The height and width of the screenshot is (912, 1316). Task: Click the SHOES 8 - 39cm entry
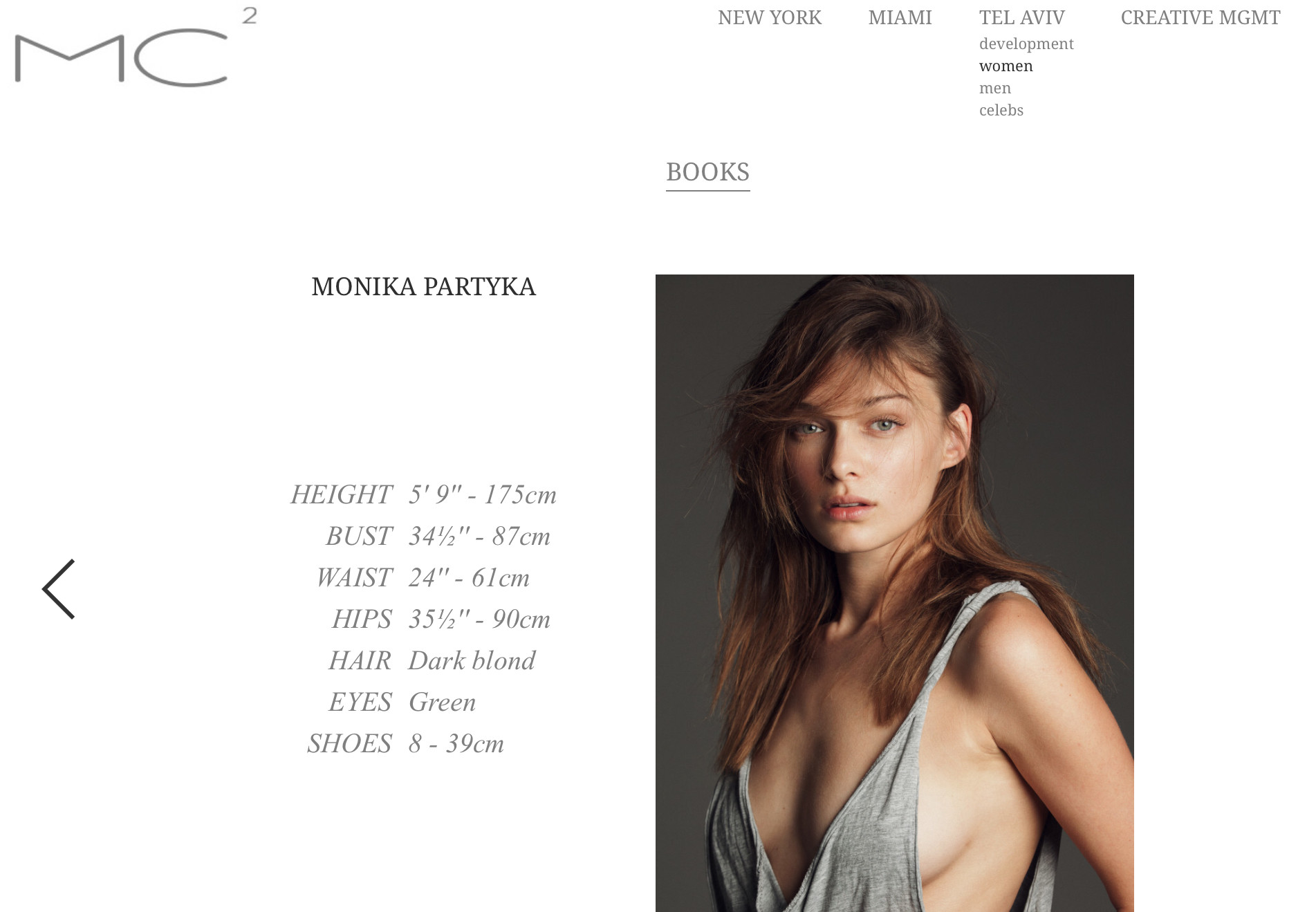point(405,744)
